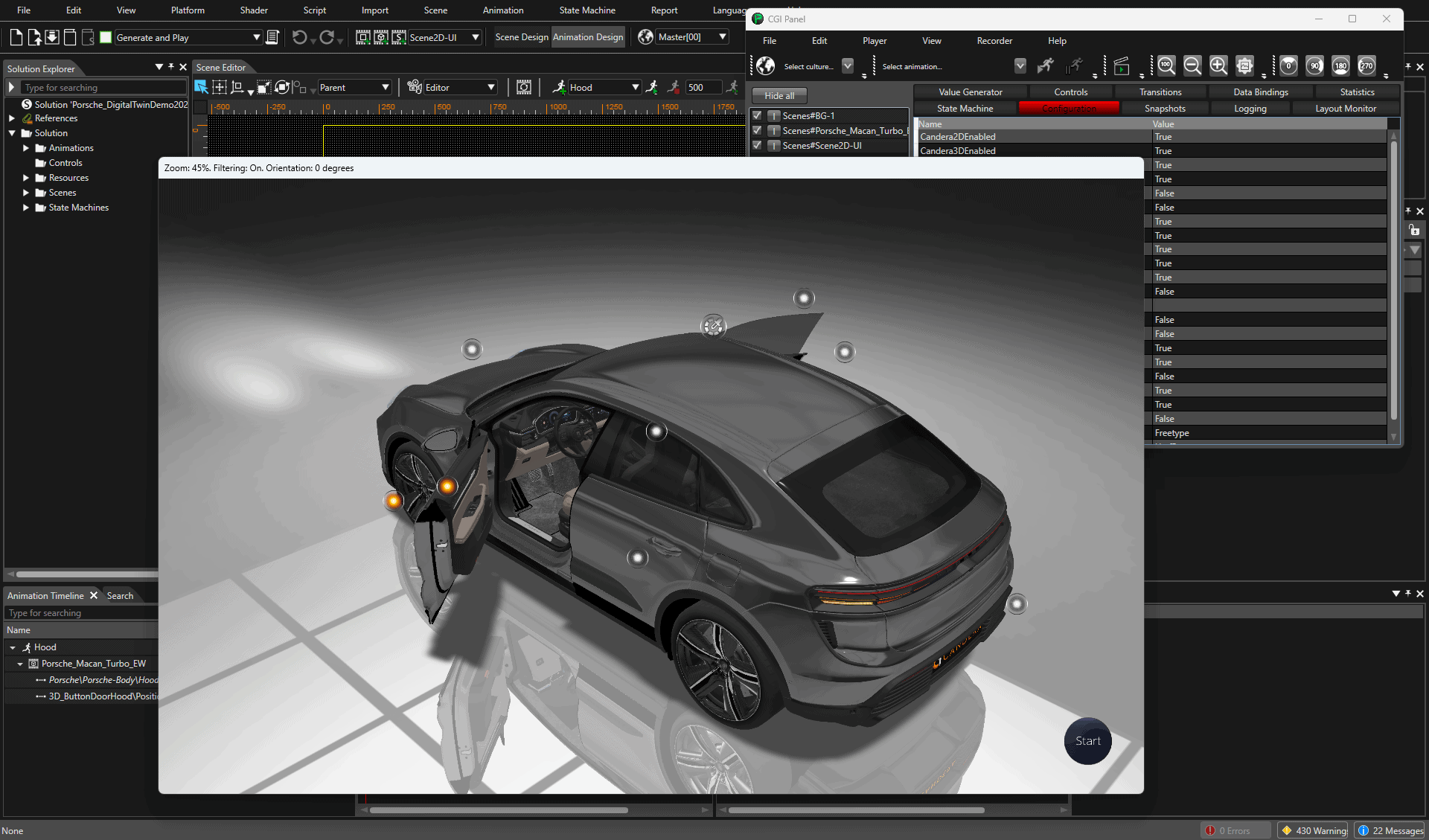
Task: Expand the State Machines folder
Action: pyautogui.click(x=26, y=208)
